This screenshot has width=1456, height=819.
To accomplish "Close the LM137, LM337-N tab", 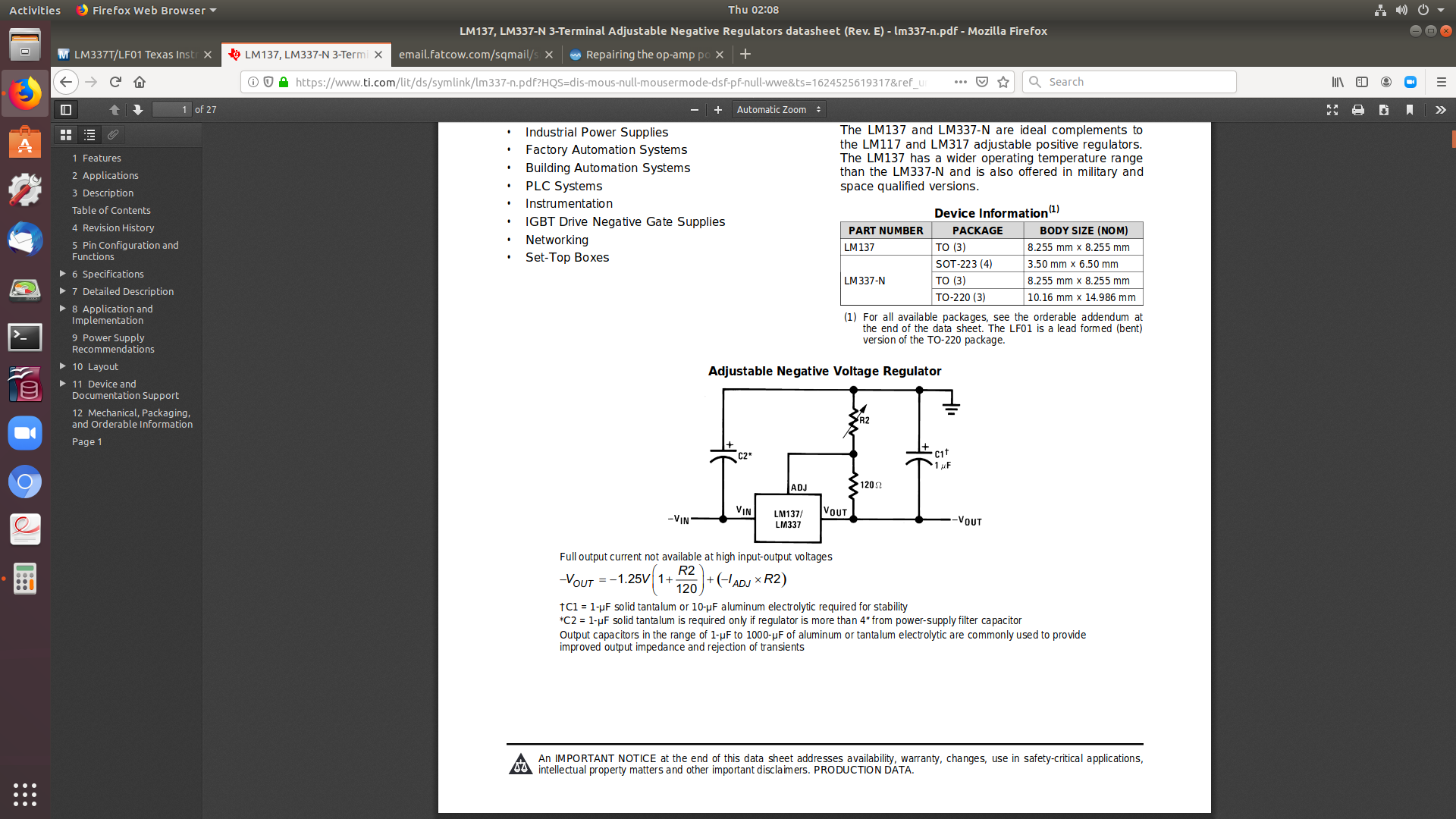I will [378, 55].
